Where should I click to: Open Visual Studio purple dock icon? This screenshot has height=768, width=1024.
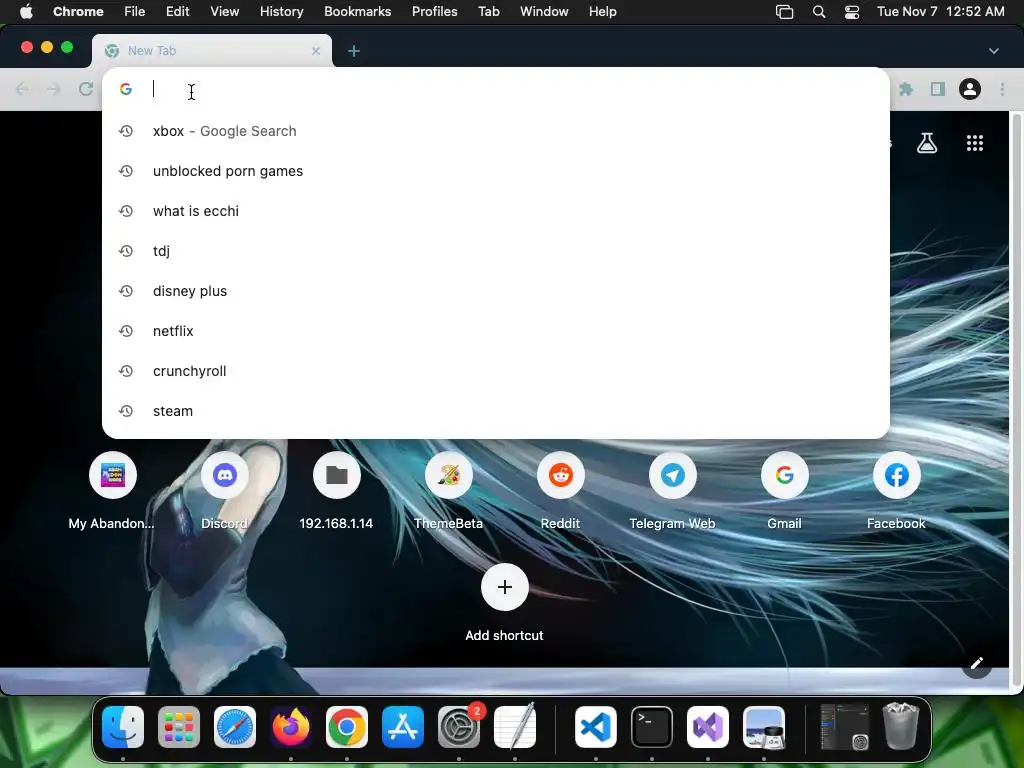[708, 727]
